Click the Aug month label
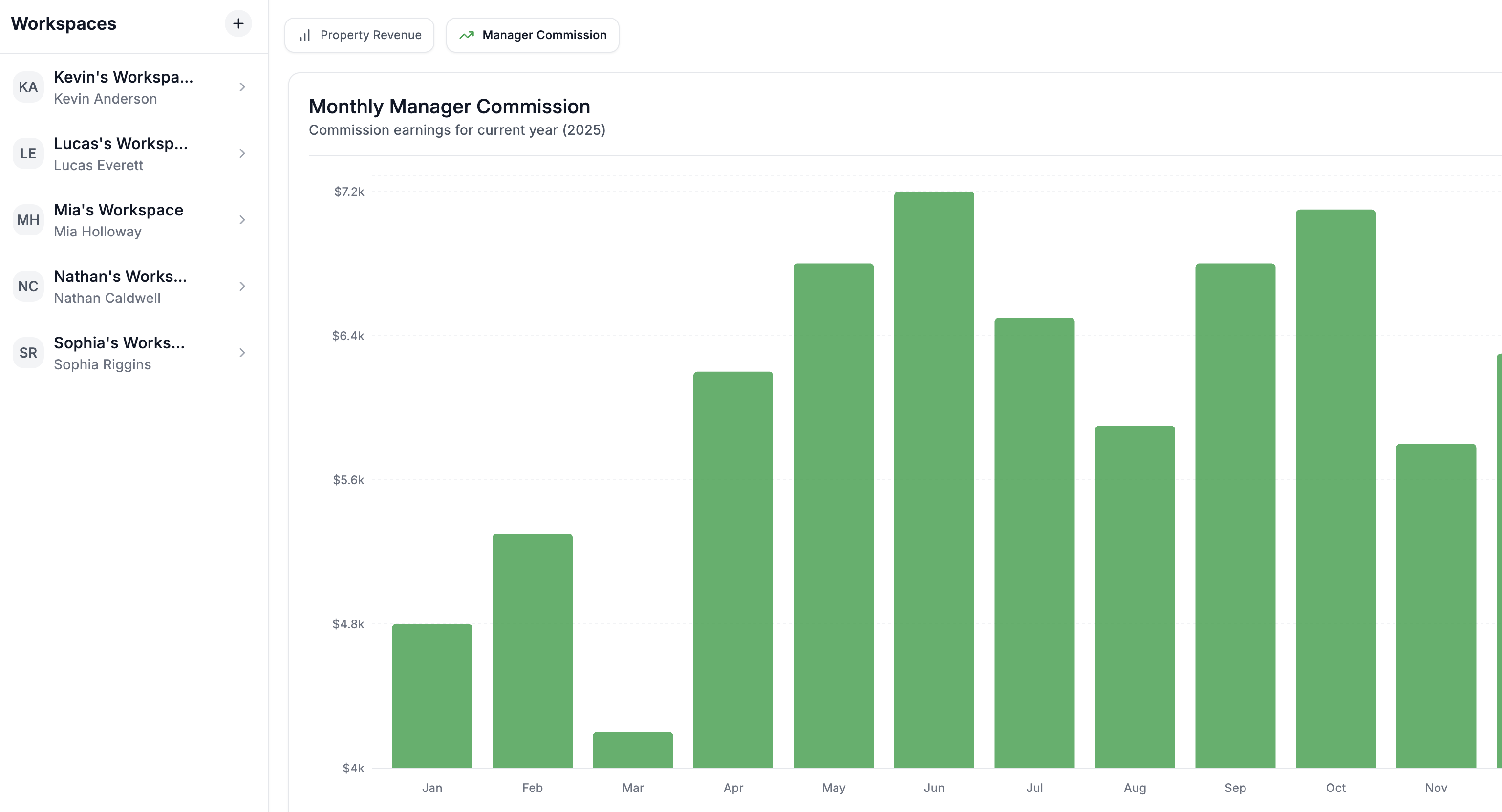 point(1135,788)
